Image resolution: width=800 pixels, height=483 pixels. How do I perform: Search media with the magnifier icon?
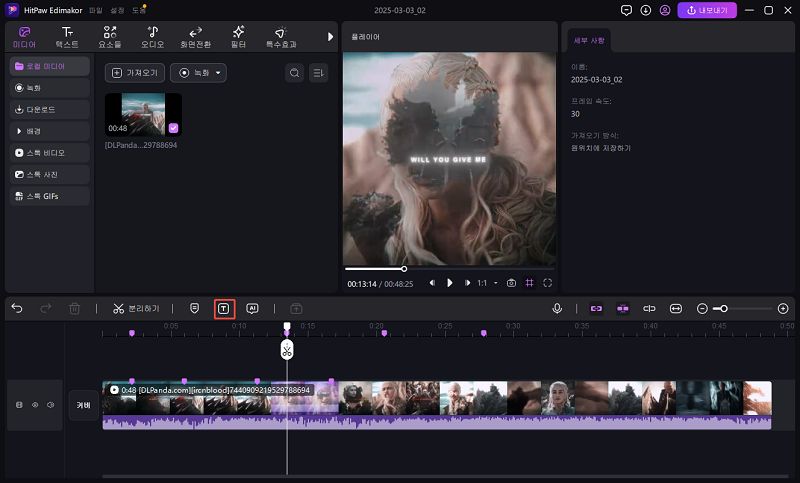click(294, 73)
